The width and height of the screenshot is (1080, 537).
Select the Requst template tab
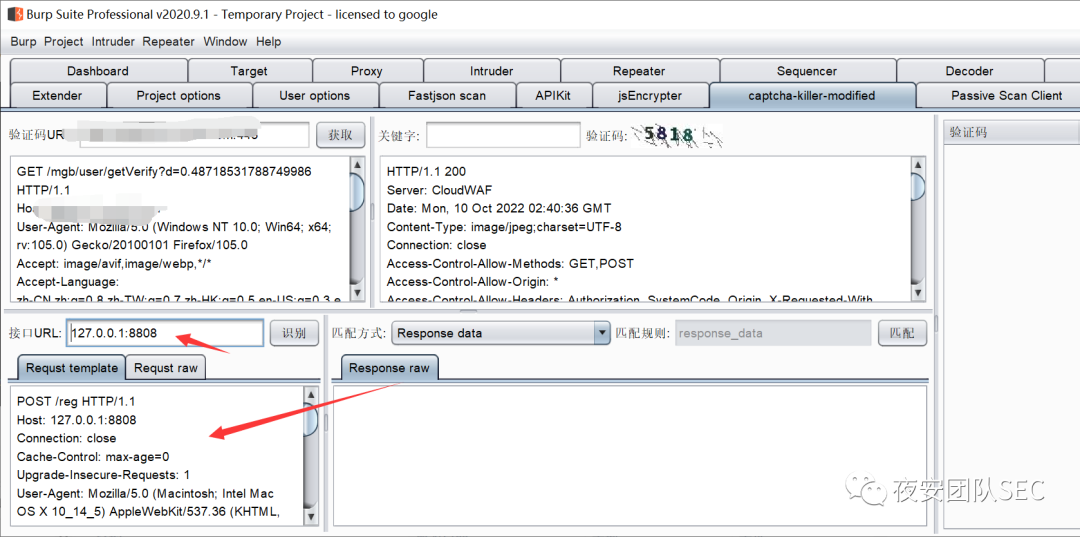72,368
